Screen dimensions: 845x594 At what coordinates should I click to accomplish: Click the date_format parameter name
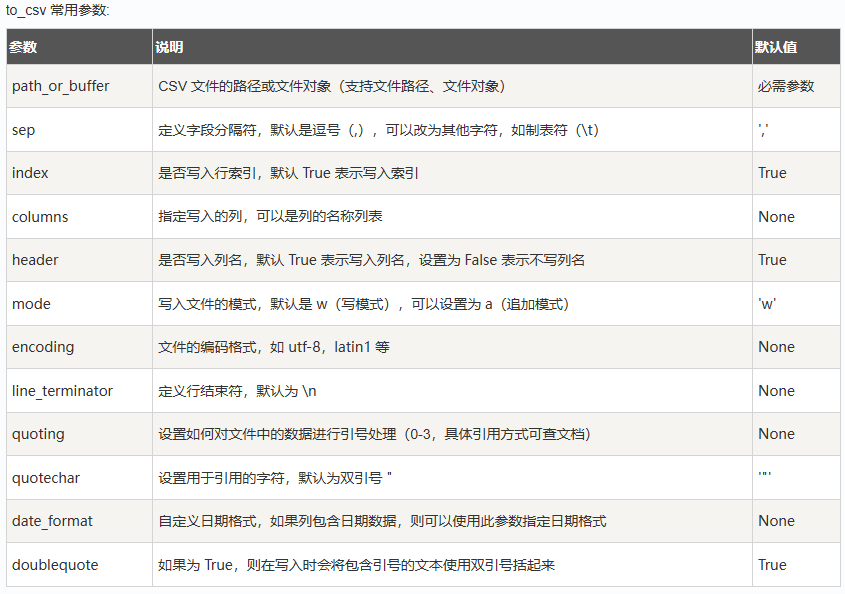[51, 521]
